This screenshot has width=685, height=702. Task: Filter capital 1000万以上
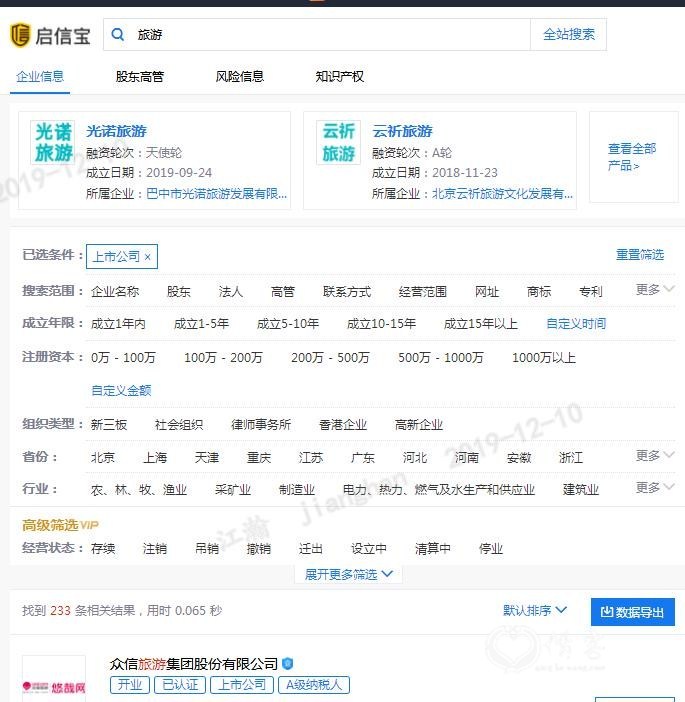click(544, 357)
